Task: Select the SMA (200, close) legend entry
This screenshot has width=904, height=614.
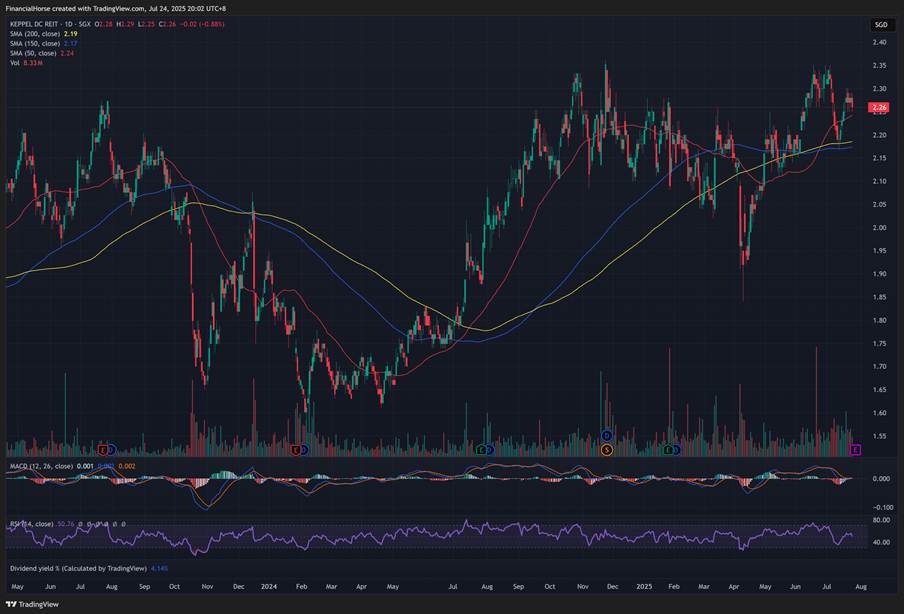Action: (x=35, y=34)
